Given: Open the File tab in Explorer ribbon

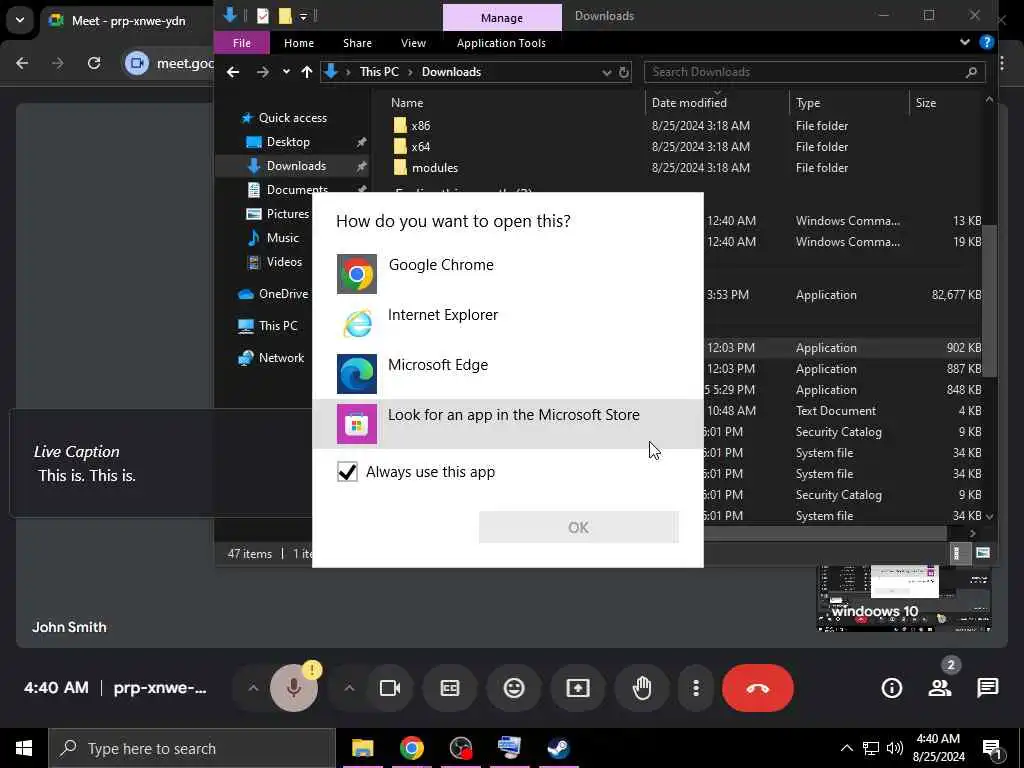Looking at the screenshot, I should [x=242, y=43].
